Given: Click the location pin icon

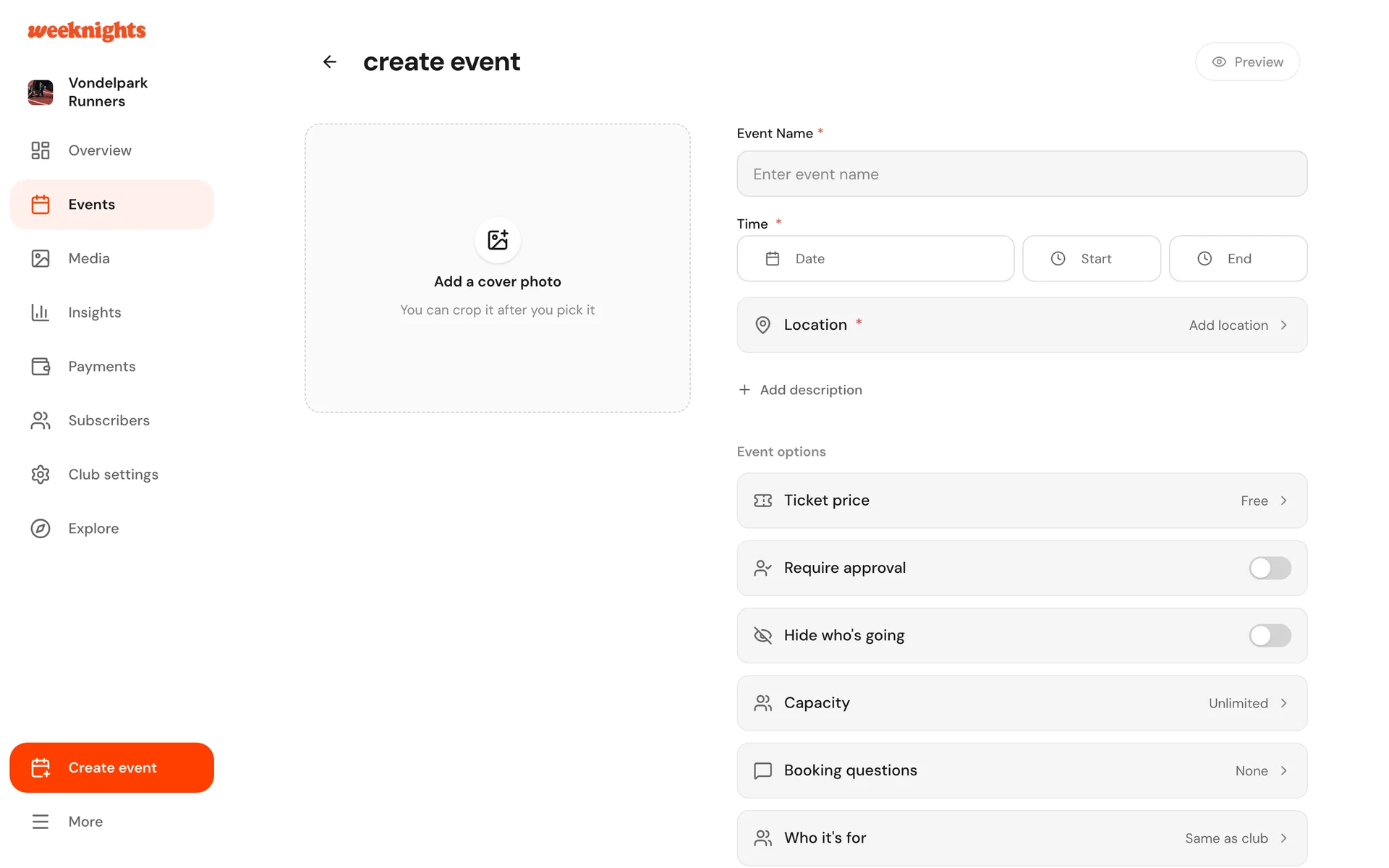Looking at the screenshot, I should 763,325.
